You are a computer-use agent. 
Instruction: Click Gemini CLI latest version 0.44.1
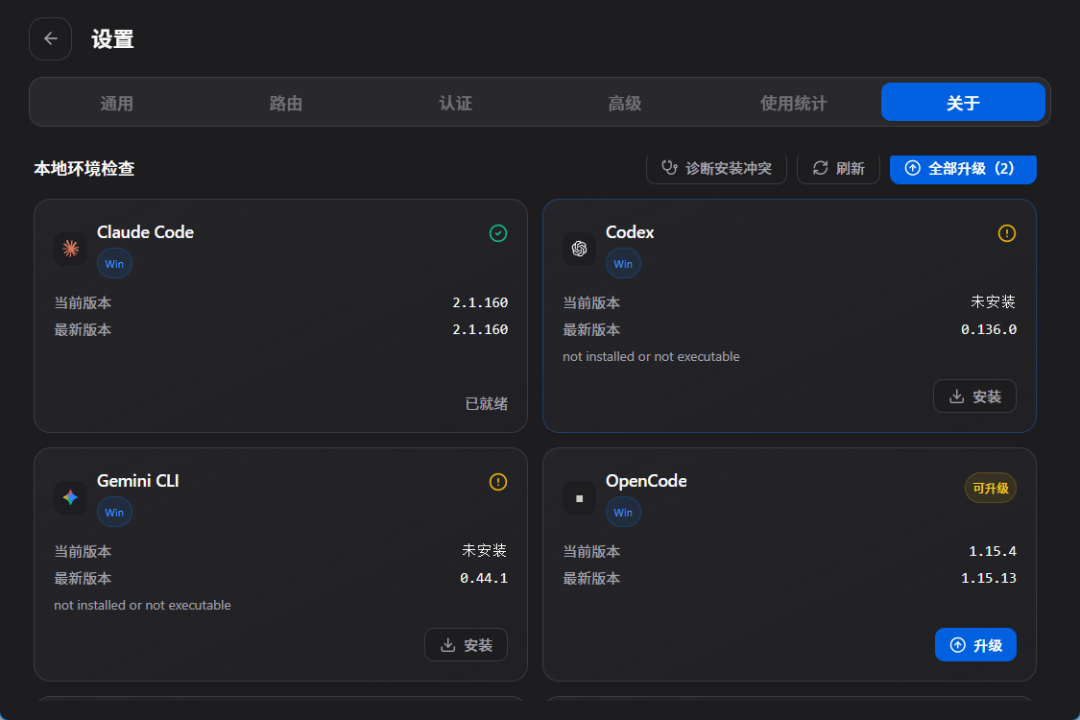484,578
